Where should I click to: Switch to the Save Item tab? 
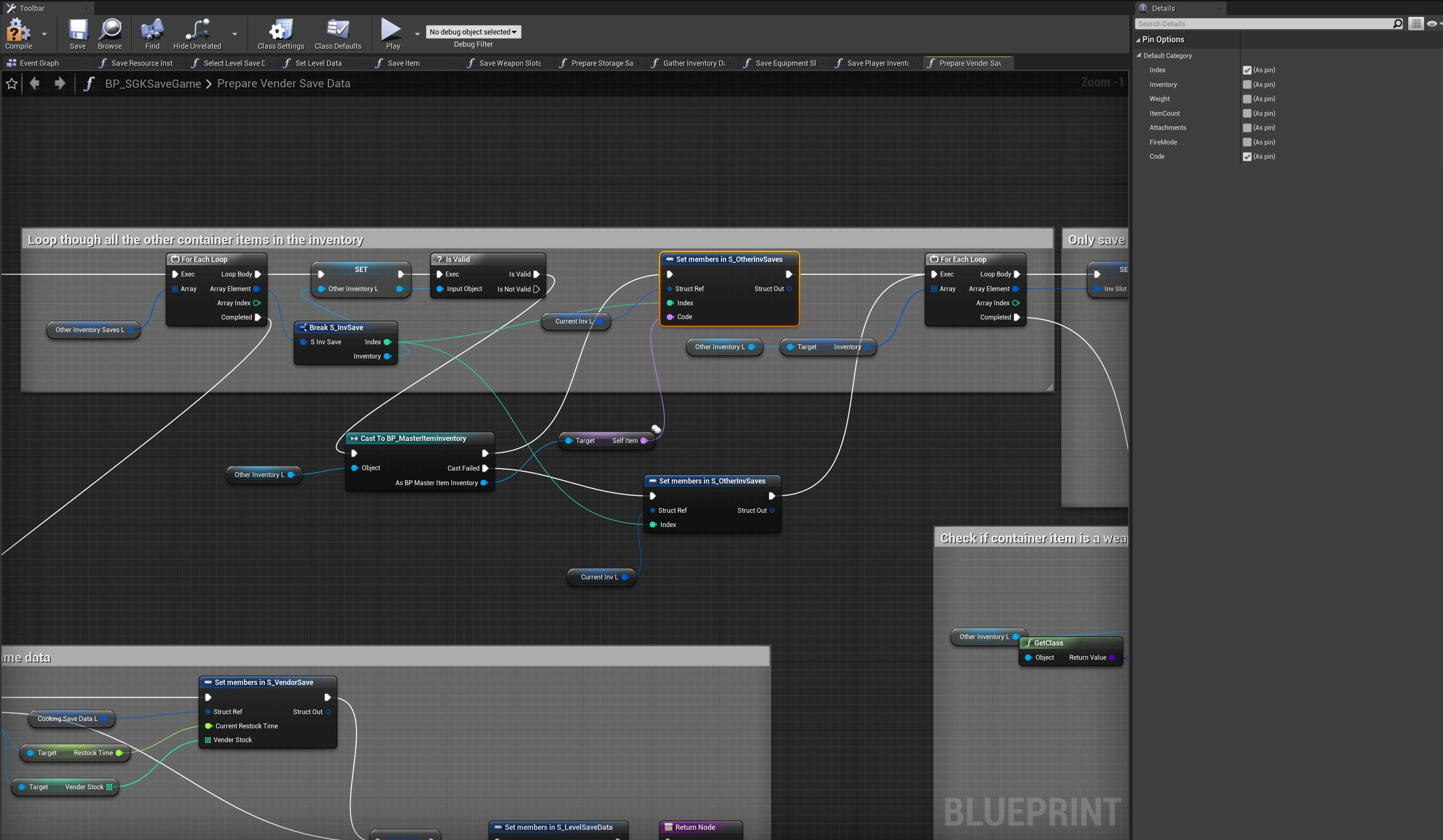[403, 63]
